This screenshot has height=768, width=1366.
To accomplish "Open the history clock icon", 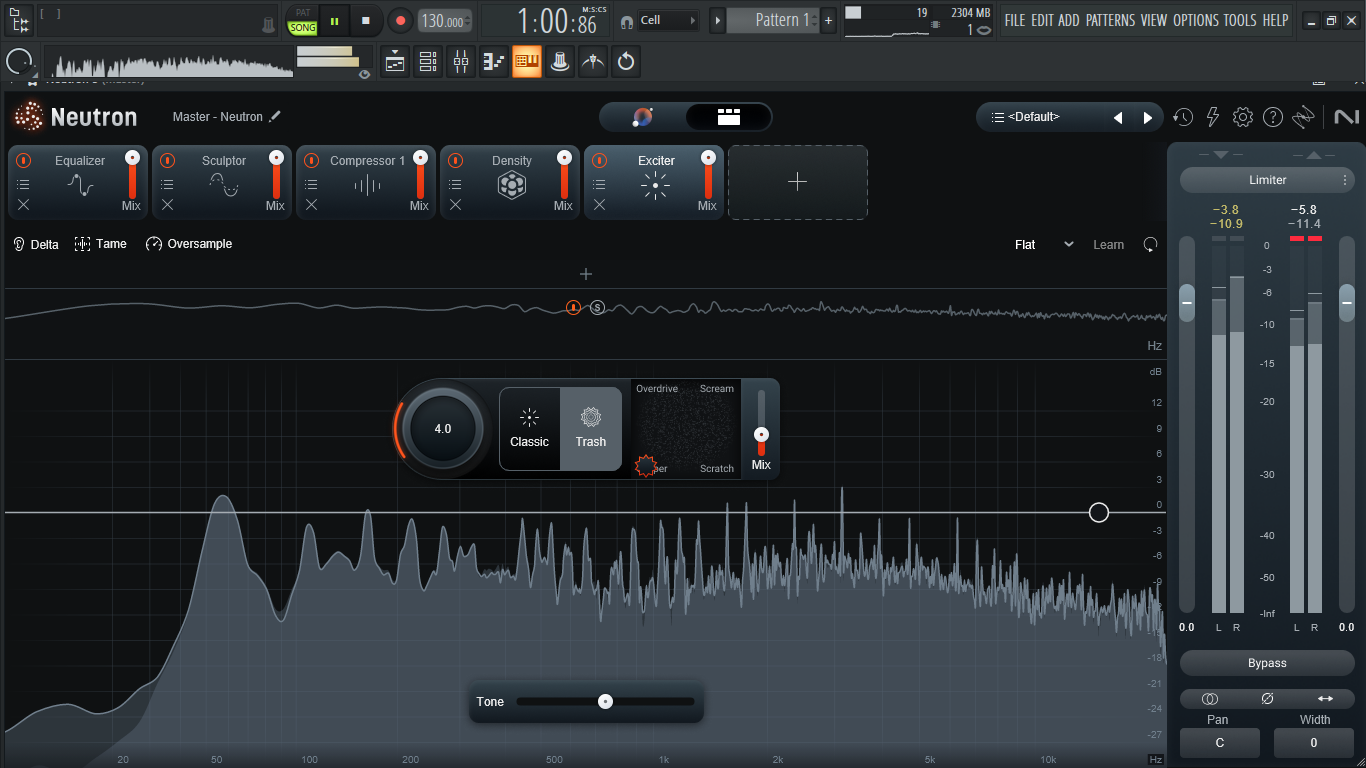I will [1183, 117].
